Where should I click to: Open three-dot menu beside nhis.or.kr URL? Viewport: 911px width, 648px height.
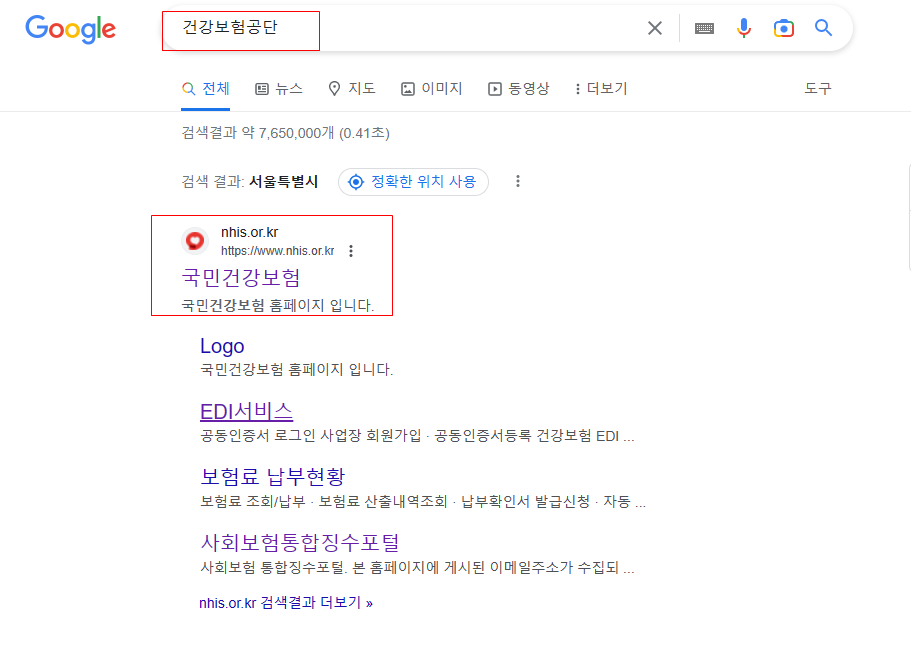click(x=350, y=251)
